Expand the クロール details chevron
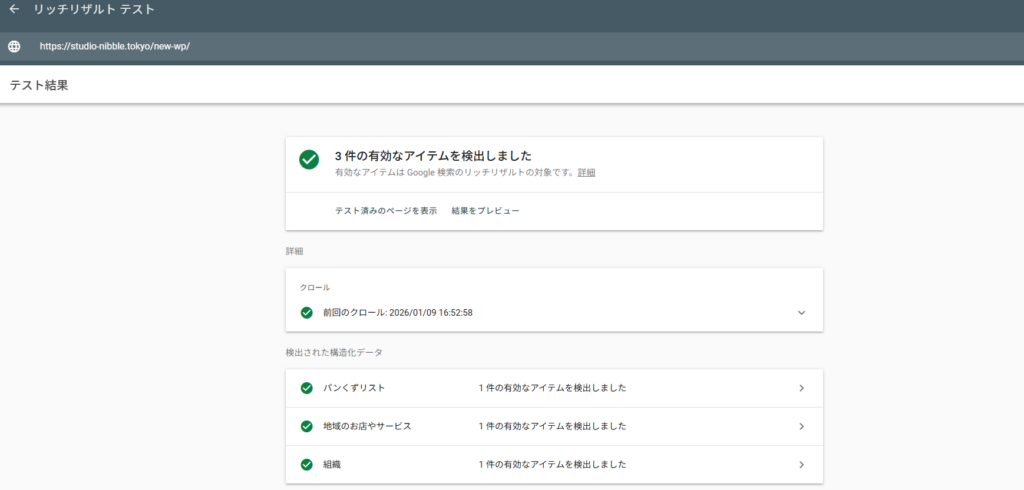Screen dimensions: 1024x490 coord(801,313)
